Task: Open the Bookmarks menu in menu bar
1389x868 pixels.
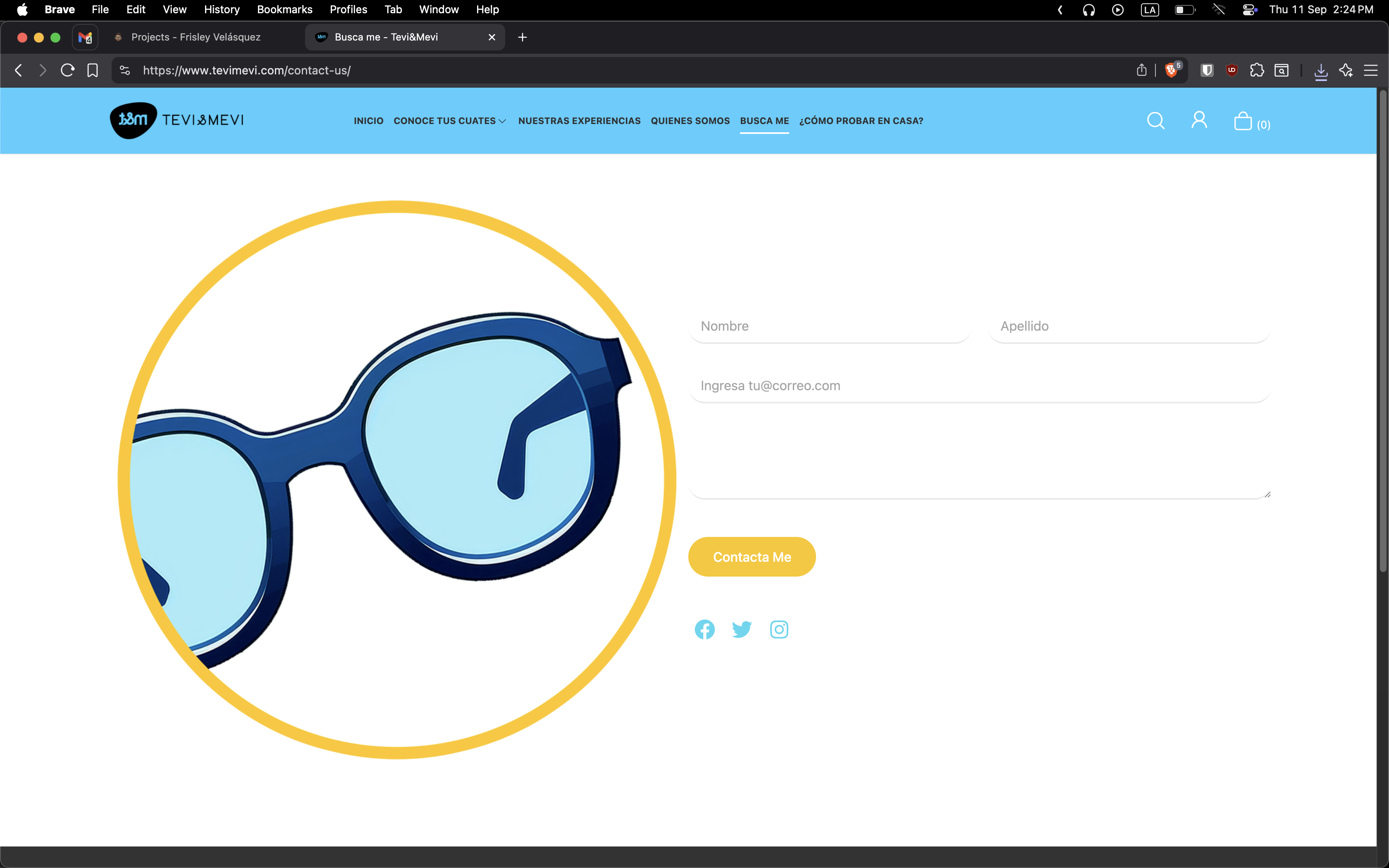Action: coord(284,9)
